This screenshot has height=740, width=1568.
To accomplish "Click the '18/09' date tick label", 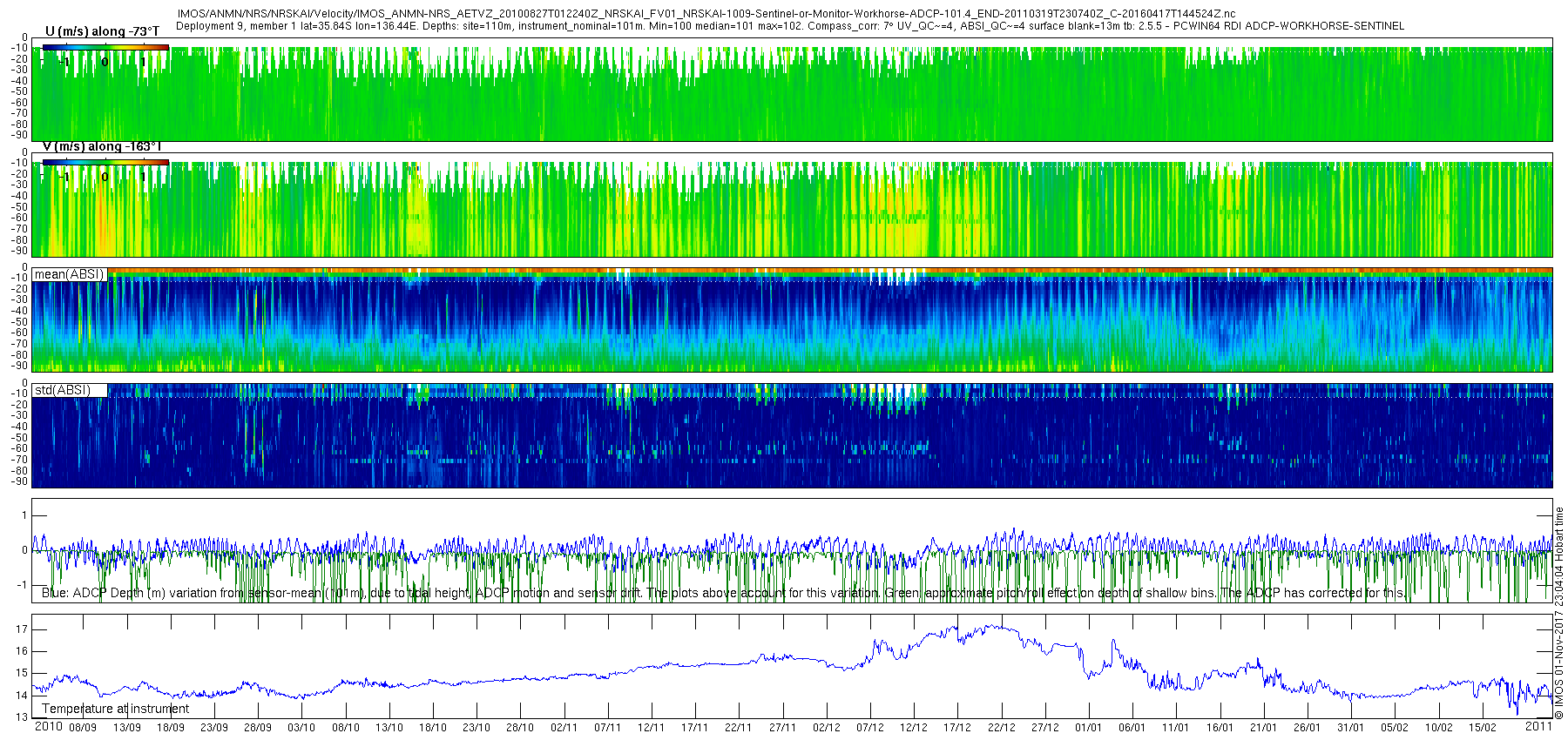I will click(x=171, y=728).
